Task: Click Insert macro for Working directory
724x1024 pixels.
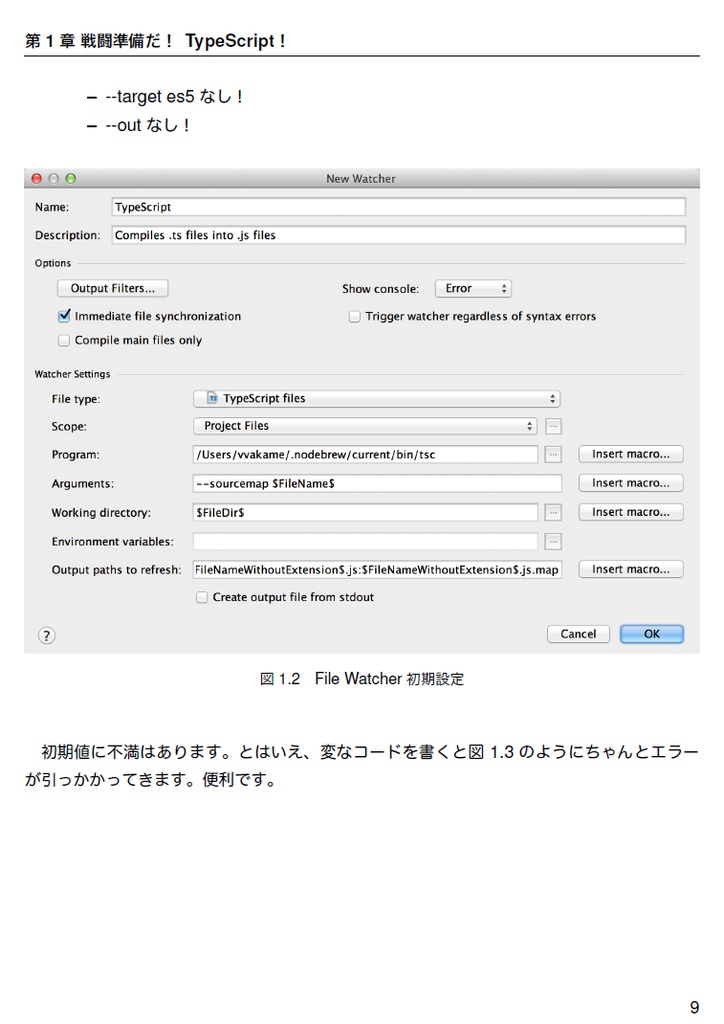Action: point(631,512)
